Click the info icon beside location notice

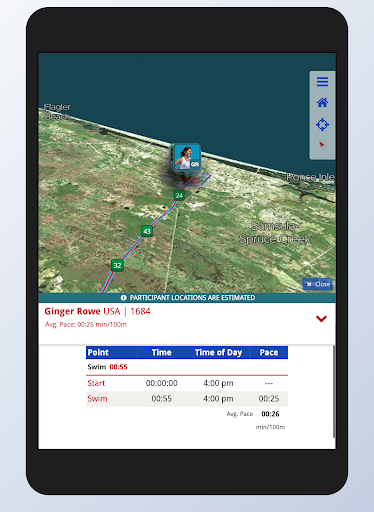coord(124,298)
